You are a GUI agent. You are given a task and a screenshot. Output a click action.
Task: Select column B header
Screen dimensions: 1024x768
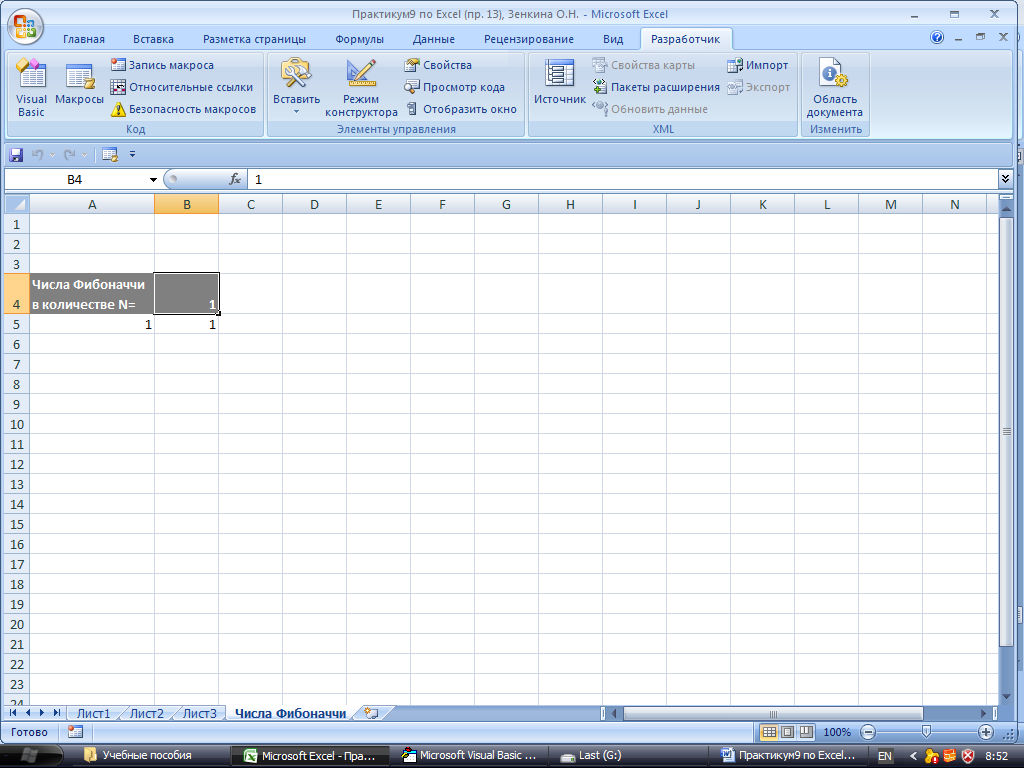187,204
